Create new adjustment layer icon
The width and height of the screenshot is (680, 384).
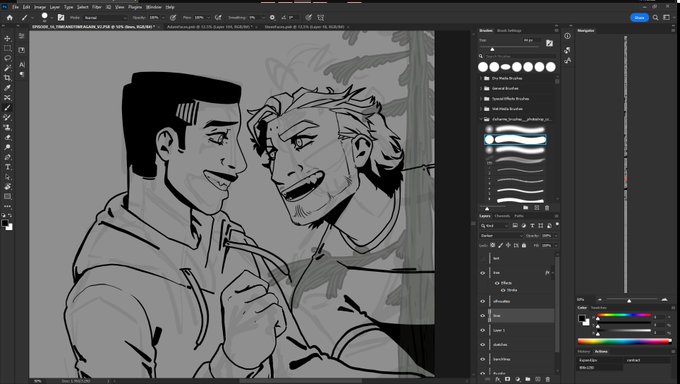517,379
